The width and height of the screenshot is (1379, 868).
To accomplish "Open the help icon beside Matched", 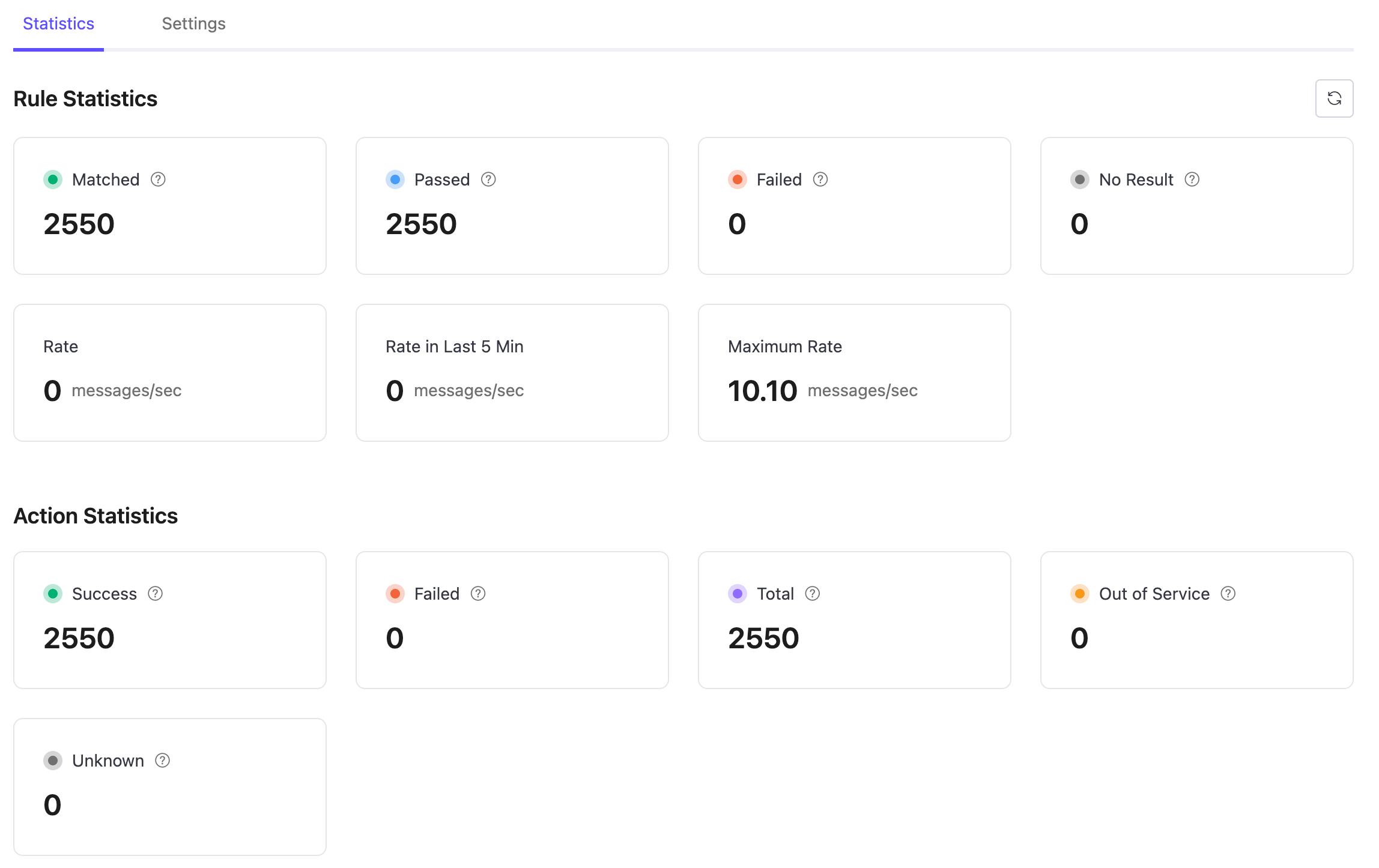I will point(158,179).
